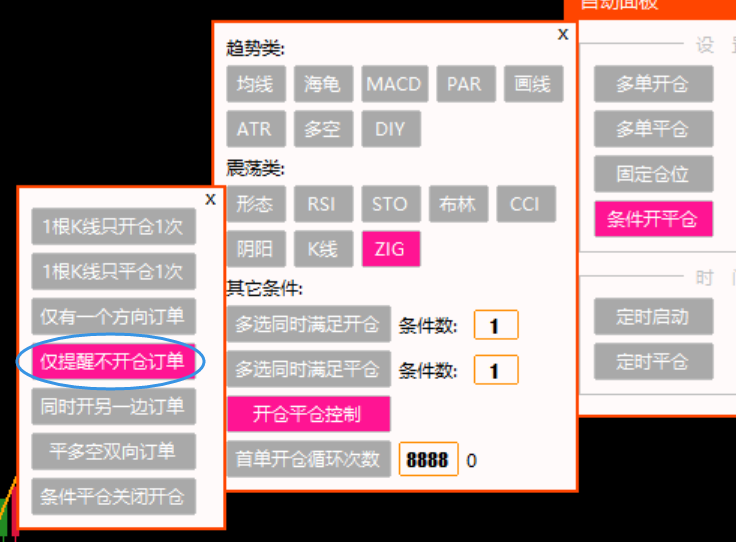736x542 pixels.
Task: Click the DIY custom condition button
Action: pos(390,129)
